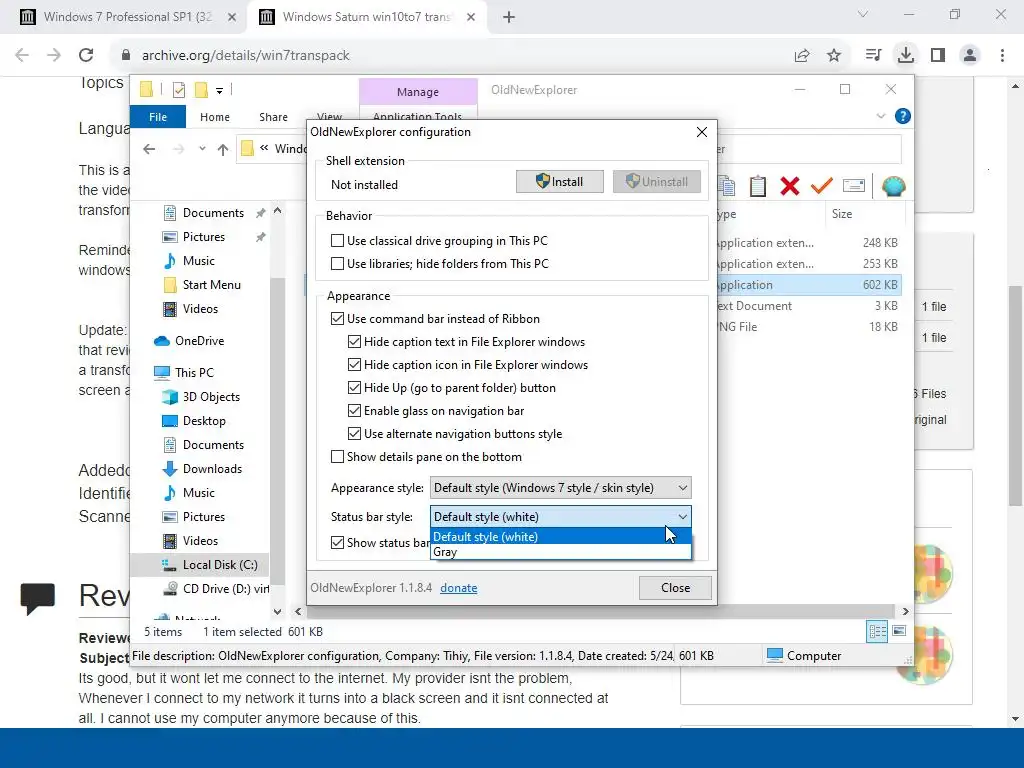Click the archive.org address bar
Screen dimensions: 1024x768
click(x=451, y=56)
